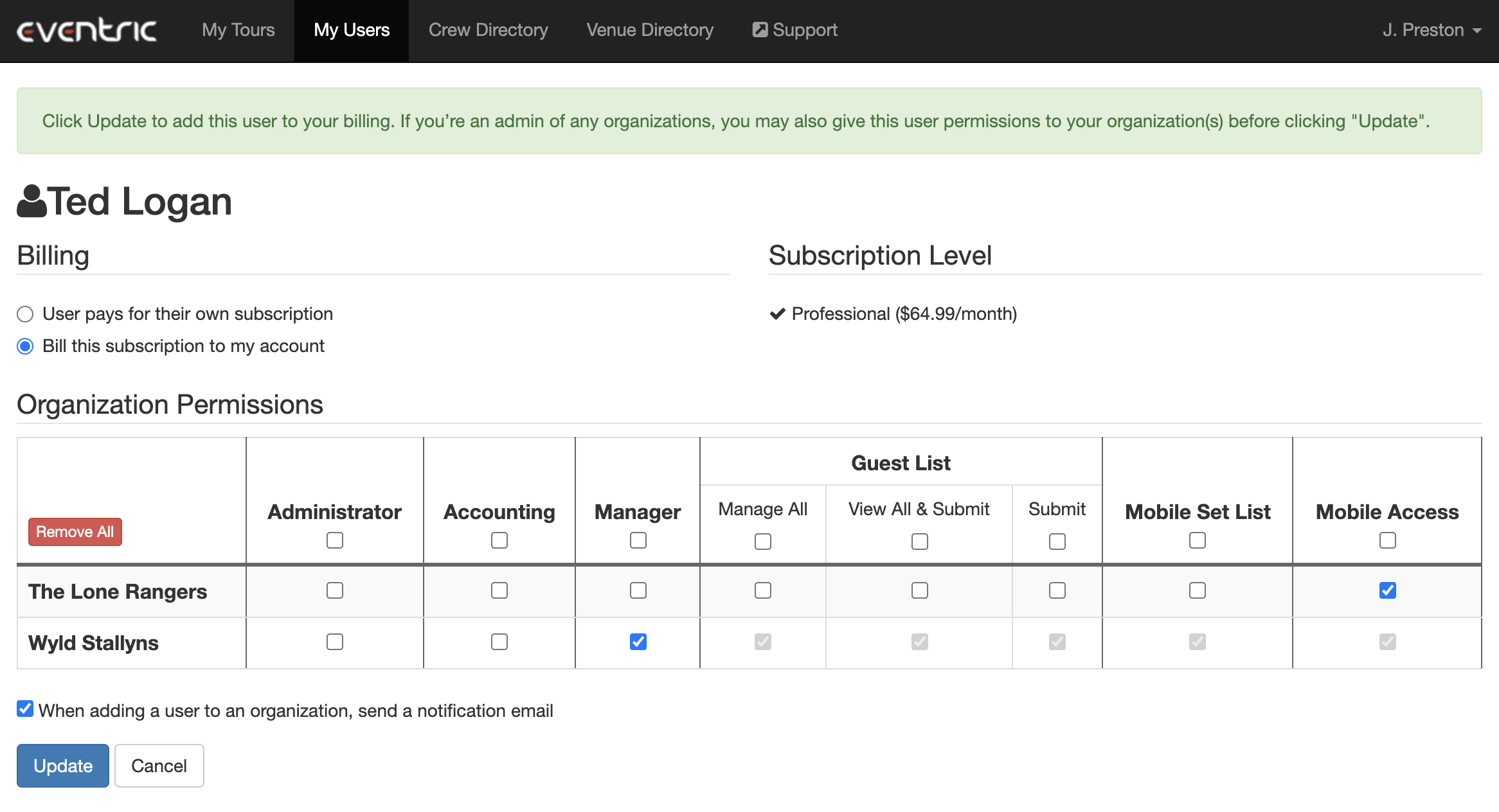The width and height of the screenshot is (1499, 812).
Task: Click Mobile Set List checkbox for Wyld Stallyns
Action: tap(1198, 642)
